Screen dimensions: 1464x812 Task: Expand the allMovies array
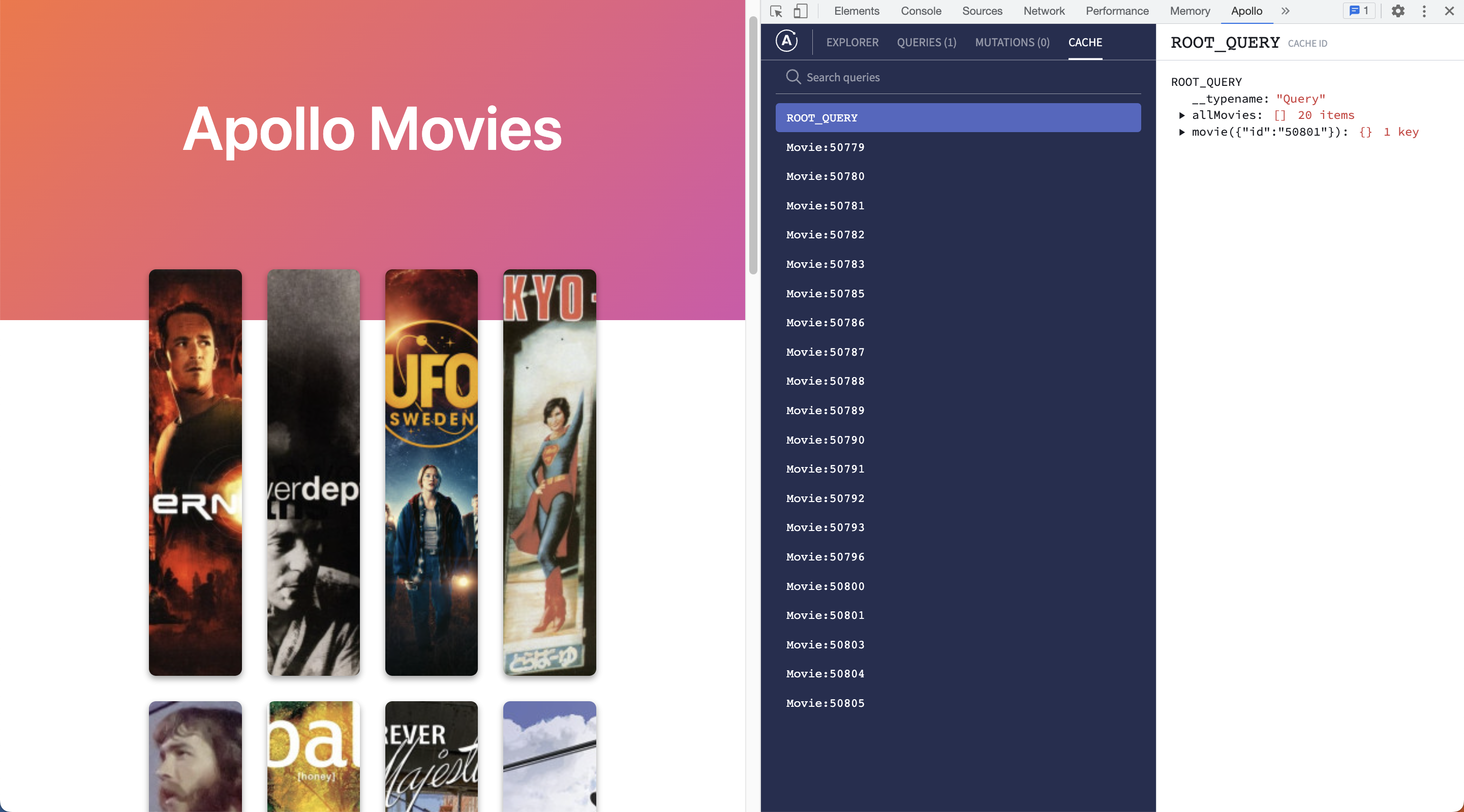pos(1181,115)
